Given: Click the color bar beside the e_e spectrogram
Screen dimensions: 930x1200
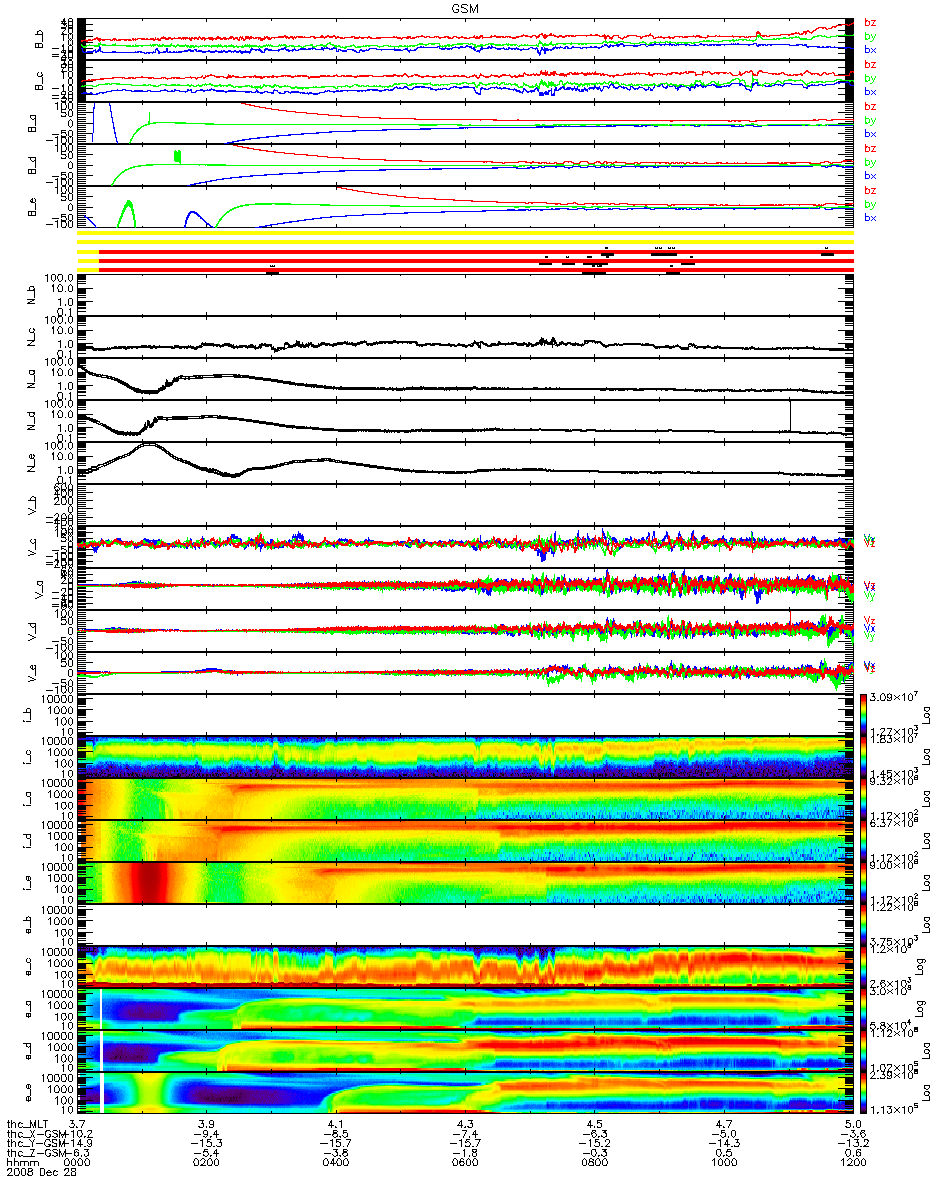Looking at the screenshot, I should point(865,1093).
